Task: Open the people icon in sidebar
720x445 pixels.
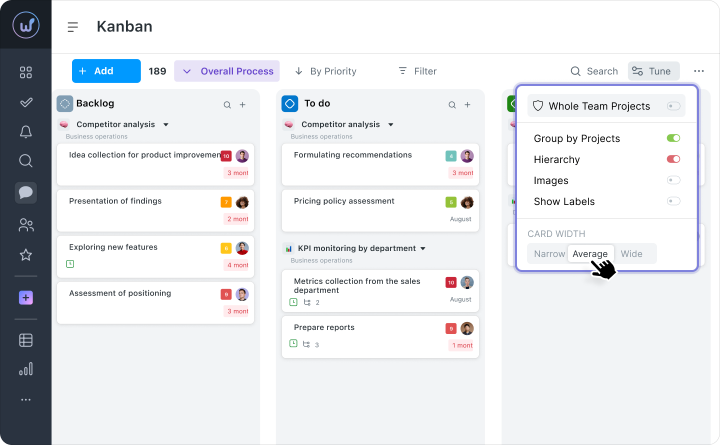Action: (26, 225)
